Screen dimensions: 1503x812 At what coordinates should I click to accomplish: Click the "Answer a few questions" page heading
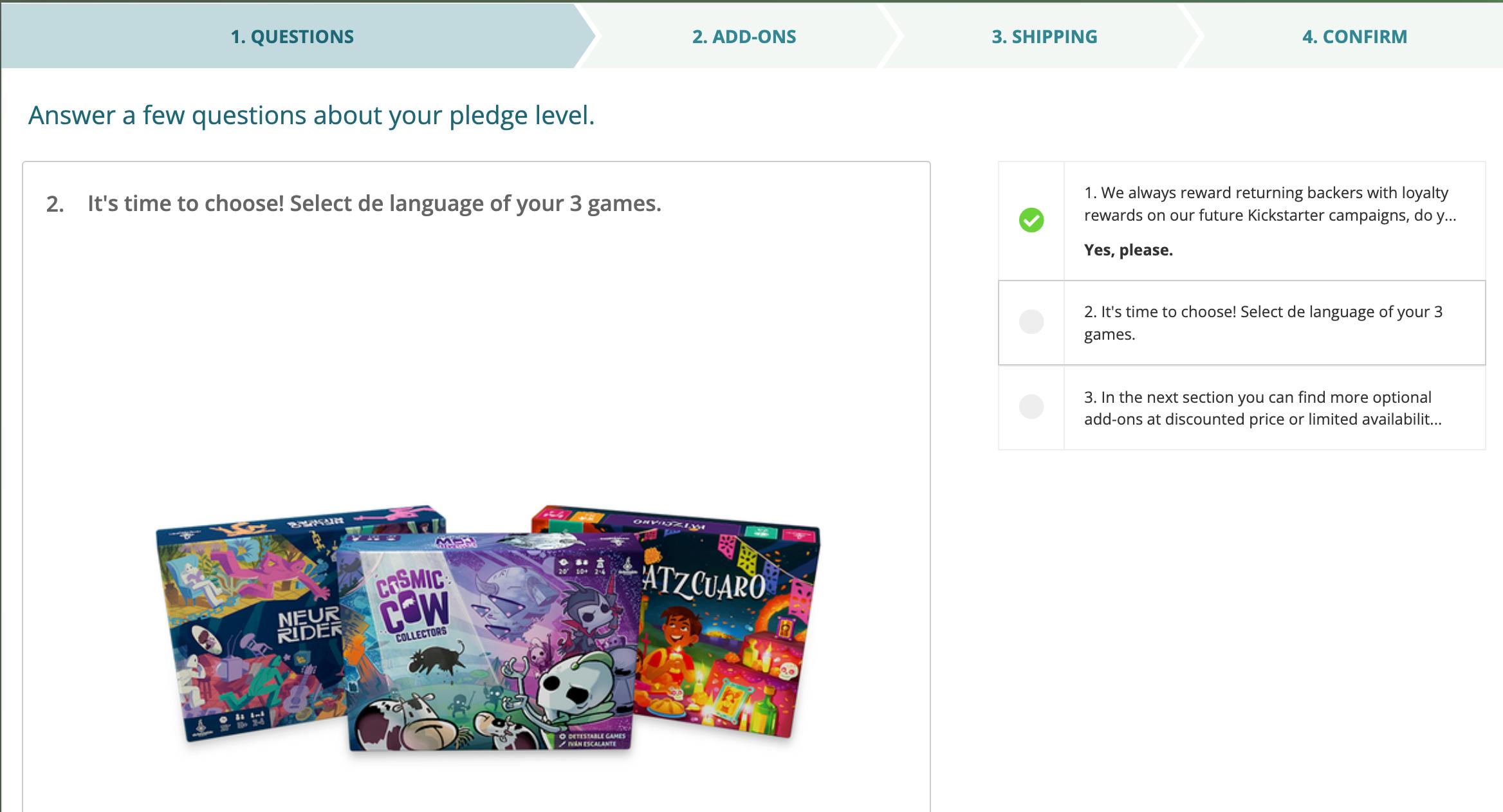tap(311, 115)
